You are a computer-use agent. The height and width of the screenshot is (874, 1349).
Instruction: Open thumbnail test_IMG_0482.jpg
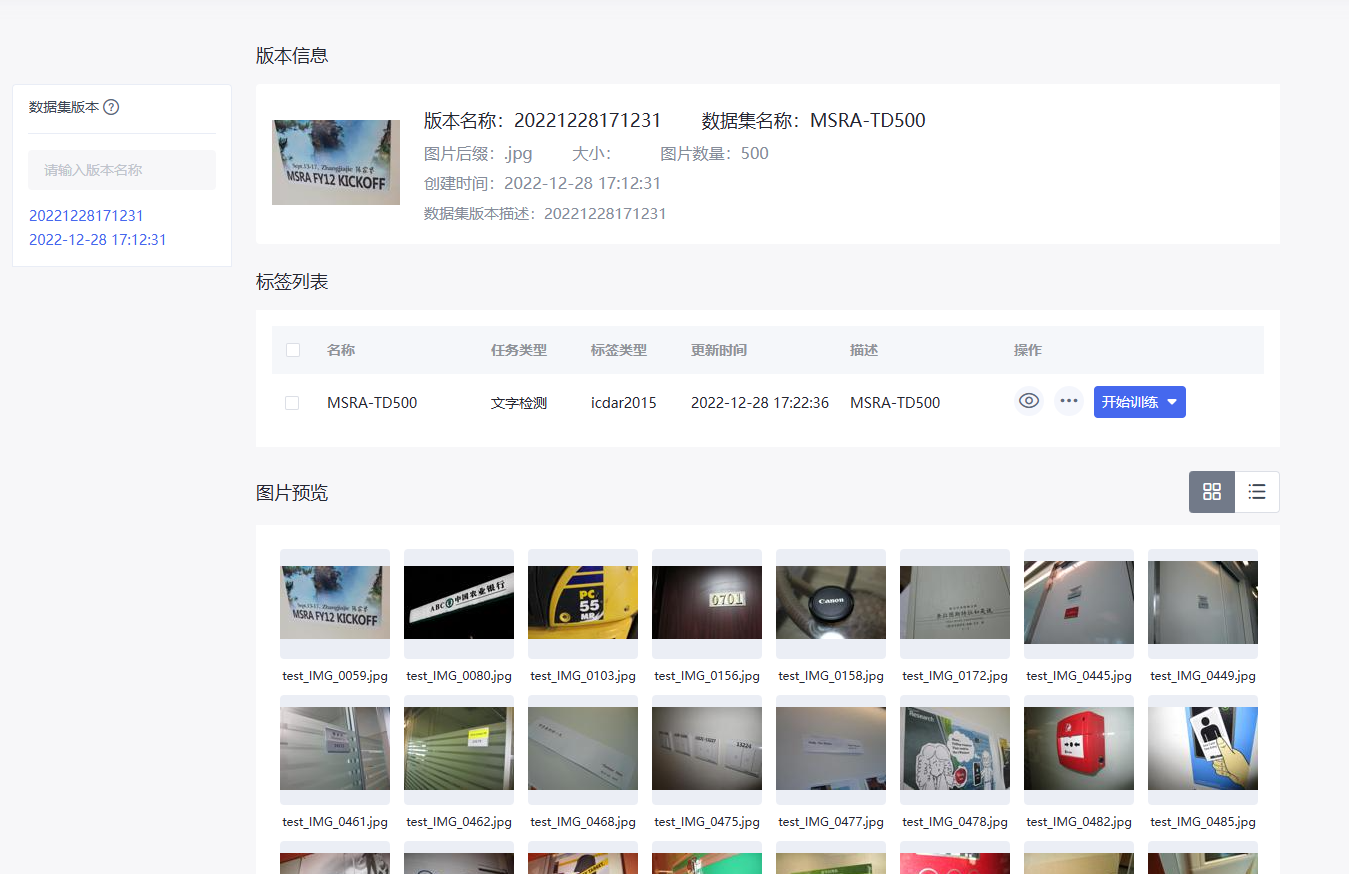pyautogui.click(x=1079, y=749)
